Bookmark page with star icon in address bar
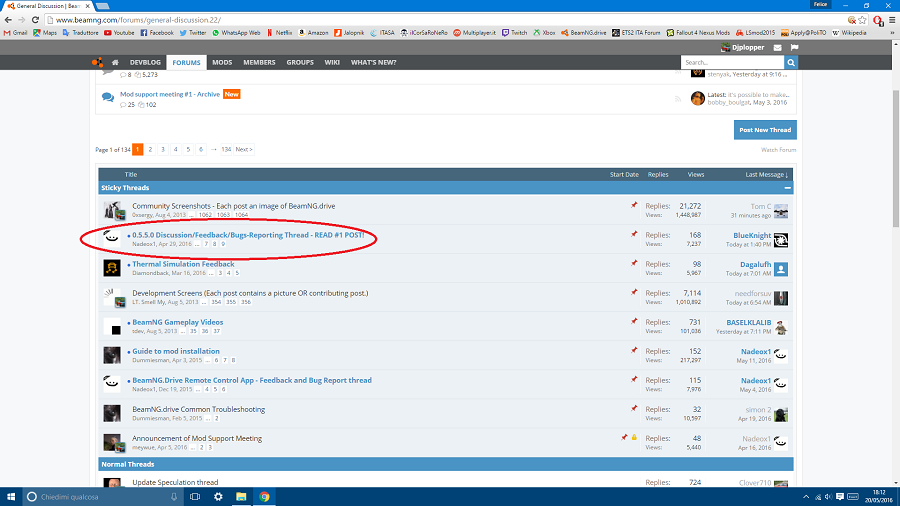Image resolution: width=900 pixels, height=506 pixels. [x=863, y=20]
